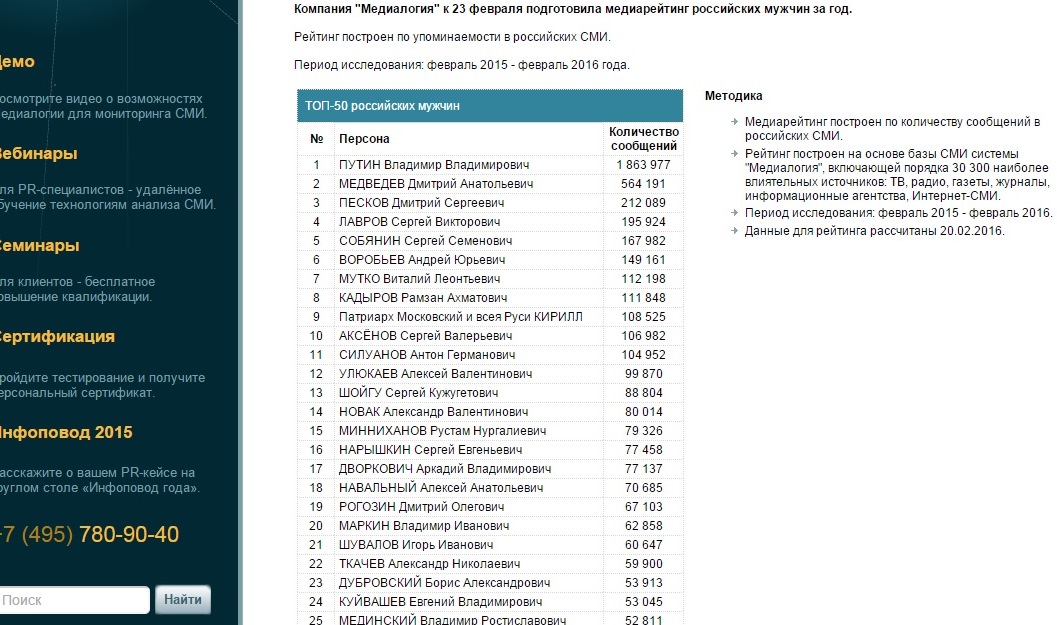Click arrow bullet beside Данные для рейтинга
The width and height of the screenshot is (1057, 625).
(734, 231)
